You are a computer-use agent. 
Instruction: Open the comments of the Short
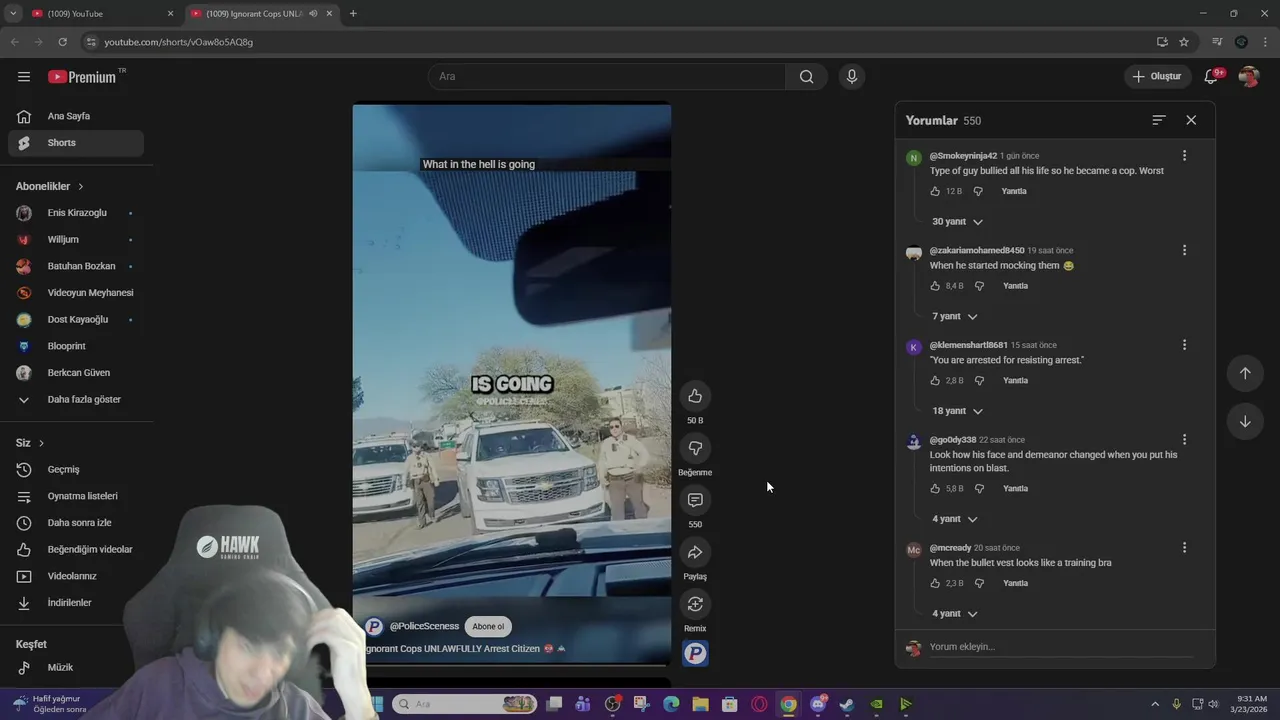(695, 500)
